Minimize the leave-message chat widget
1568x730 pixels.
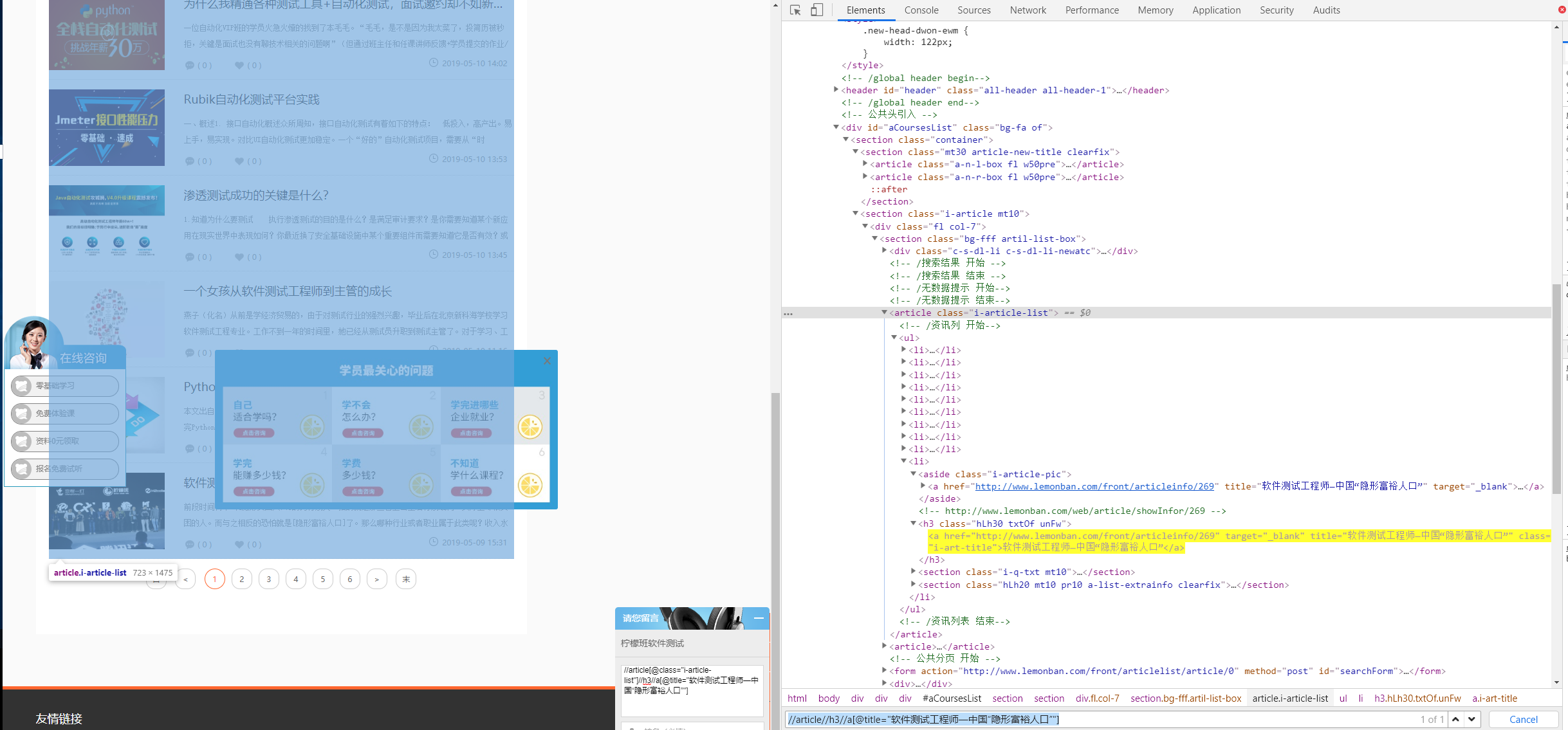point(759,618)
